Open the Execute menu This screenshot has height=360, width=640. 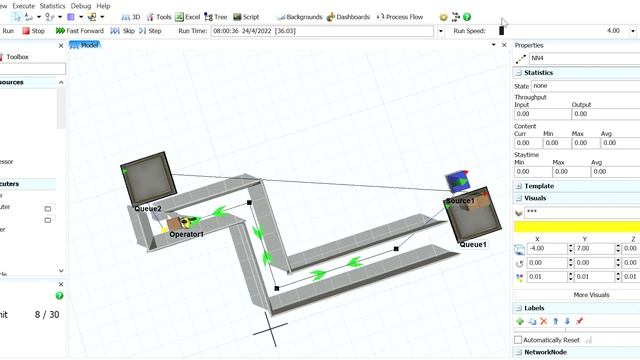[x=23, y=6]
